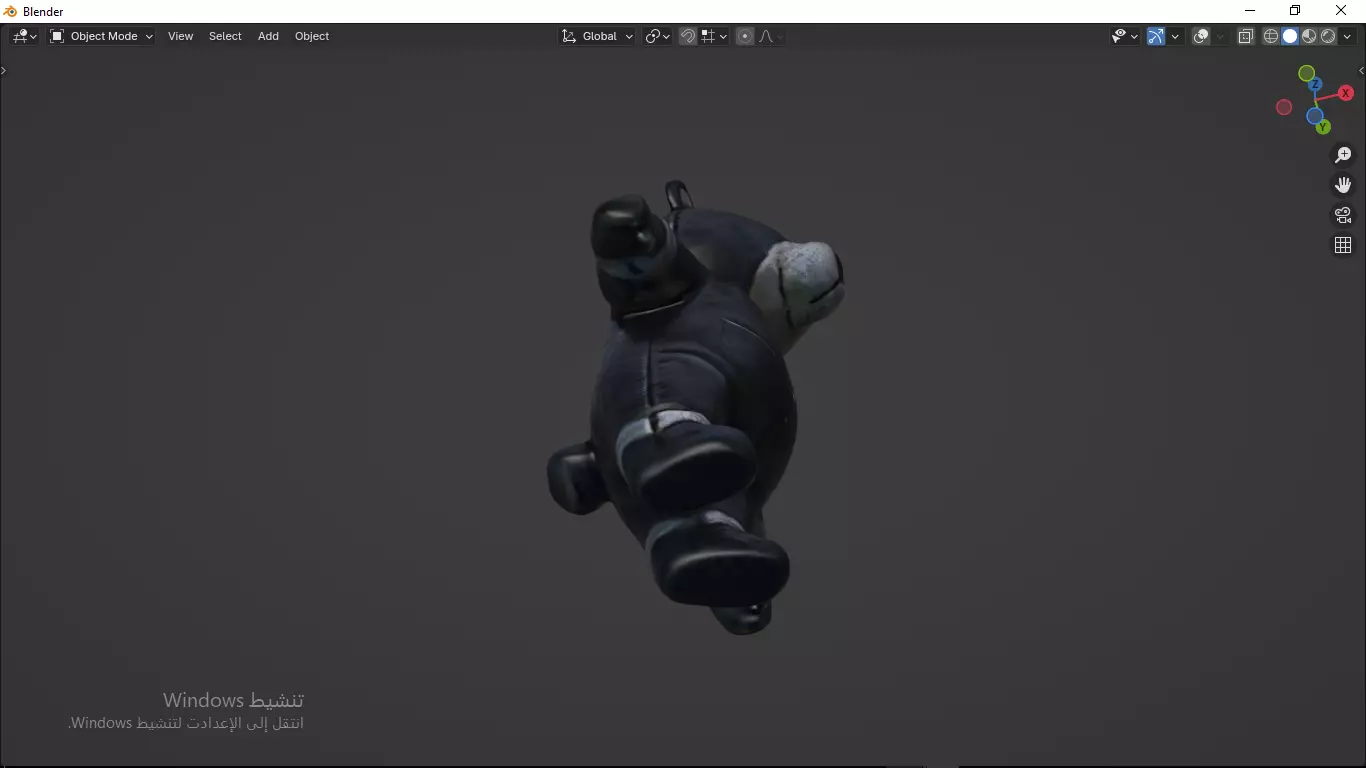Open viewport shading options dropdown
The height and width of the screenshot is (768, 1366).
pyautogui.click(x=1347, y=36)
